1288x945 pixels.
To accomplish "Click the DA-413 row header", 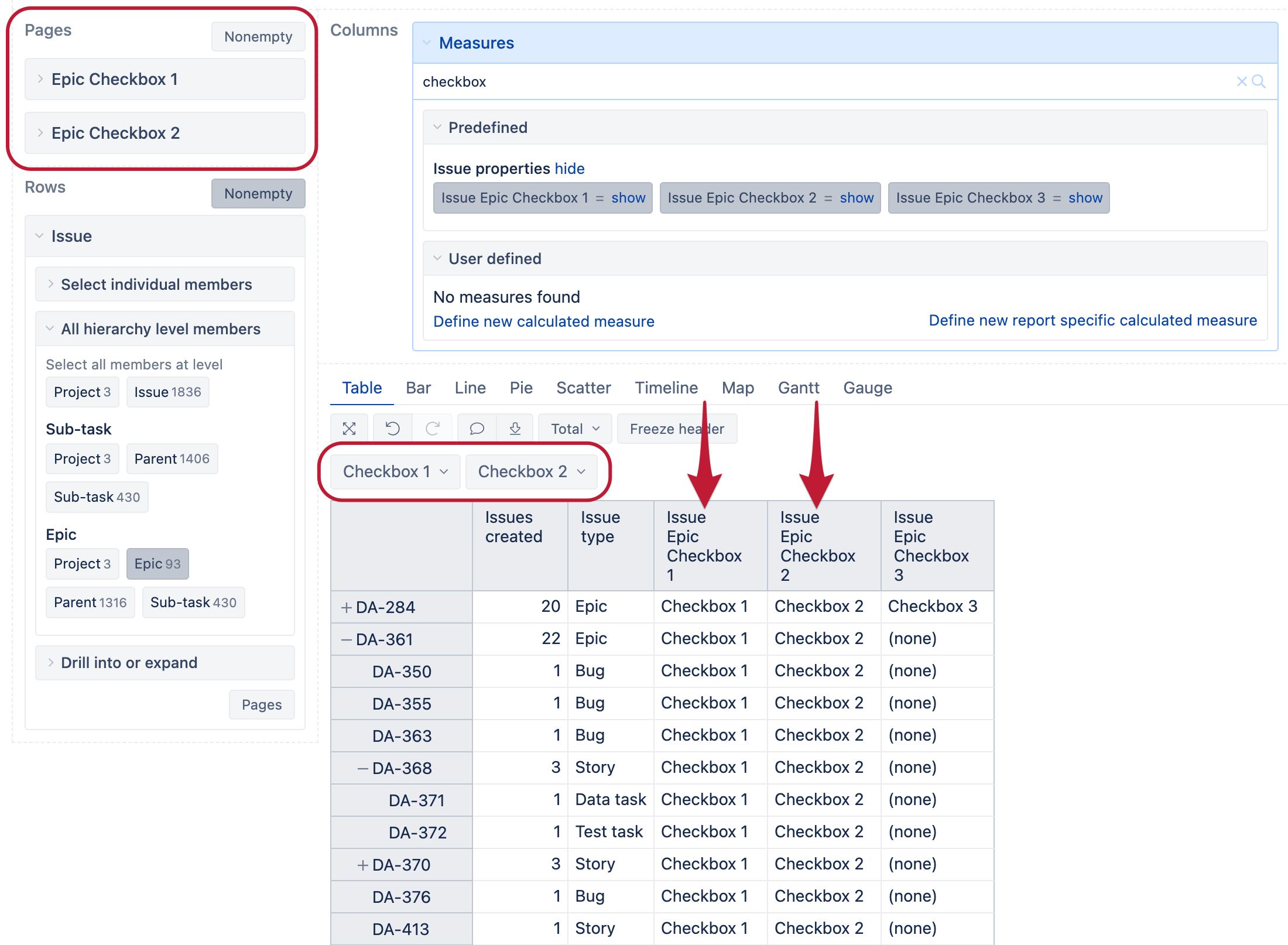I will 402,929.
